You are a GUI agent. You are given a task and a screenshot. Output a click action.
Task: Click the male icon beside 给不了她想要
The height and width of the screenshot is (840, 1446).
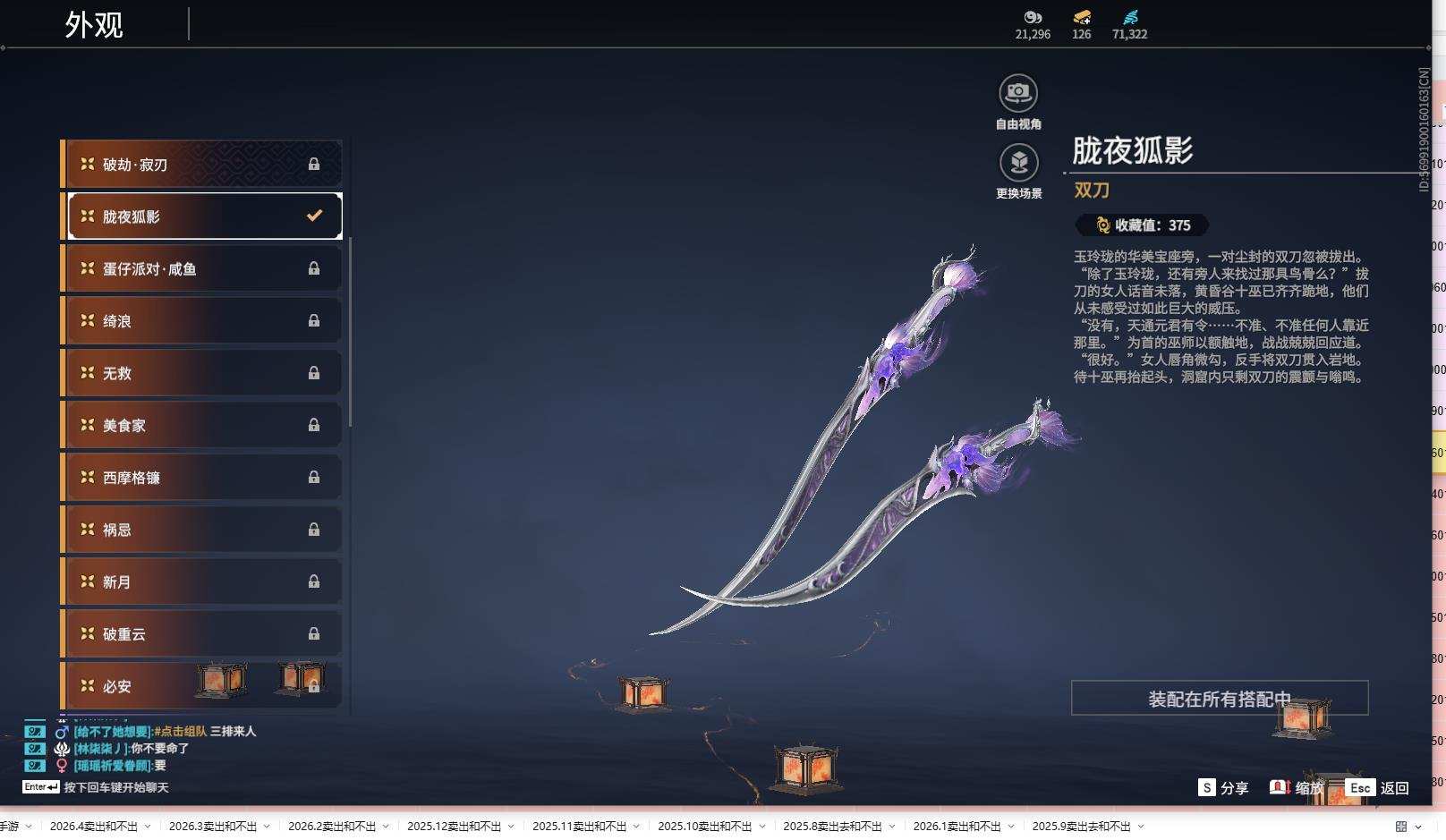click(62, 732)
